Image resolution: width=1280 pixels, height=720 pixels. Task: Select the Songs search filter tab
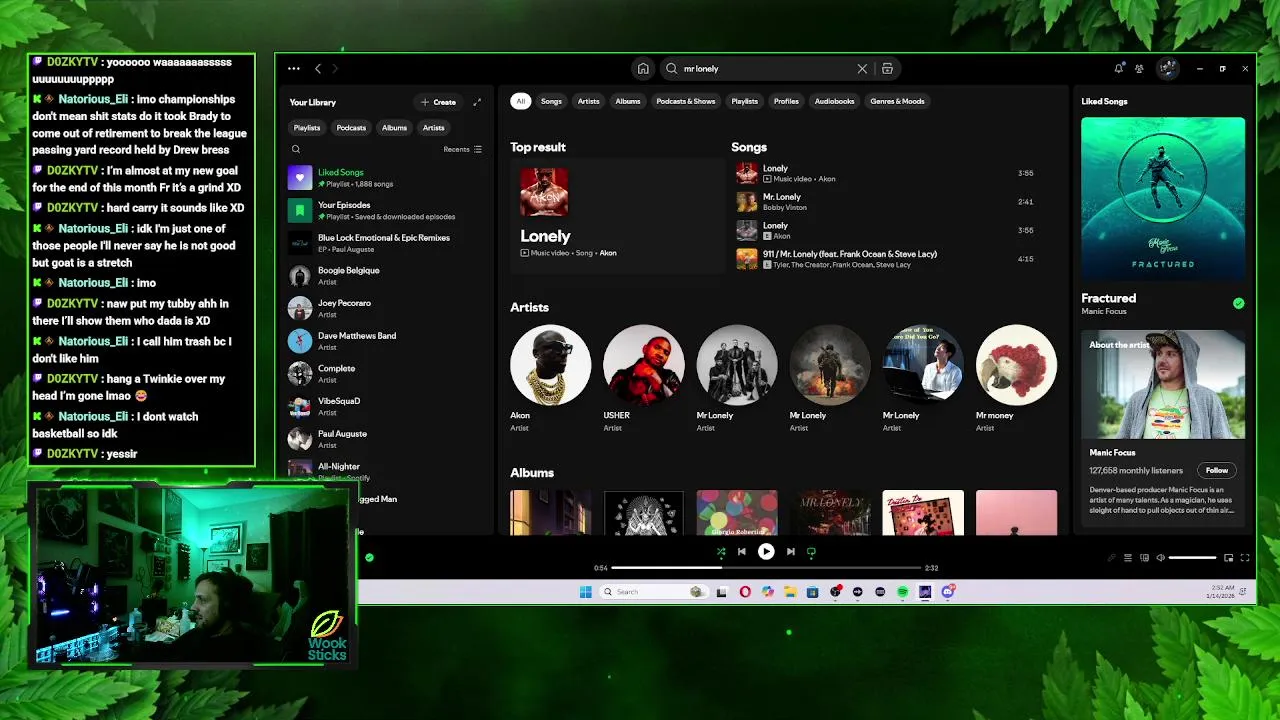tap(551, 101)
